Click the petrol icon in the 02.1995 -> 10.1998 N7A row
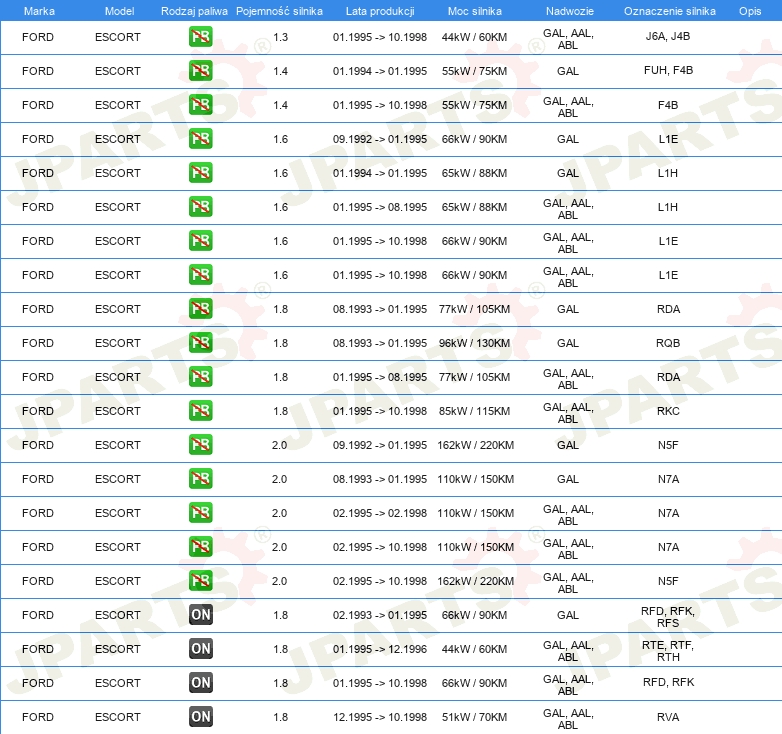The width and height of the screenshot is (782, 734). tap(200, 547)
